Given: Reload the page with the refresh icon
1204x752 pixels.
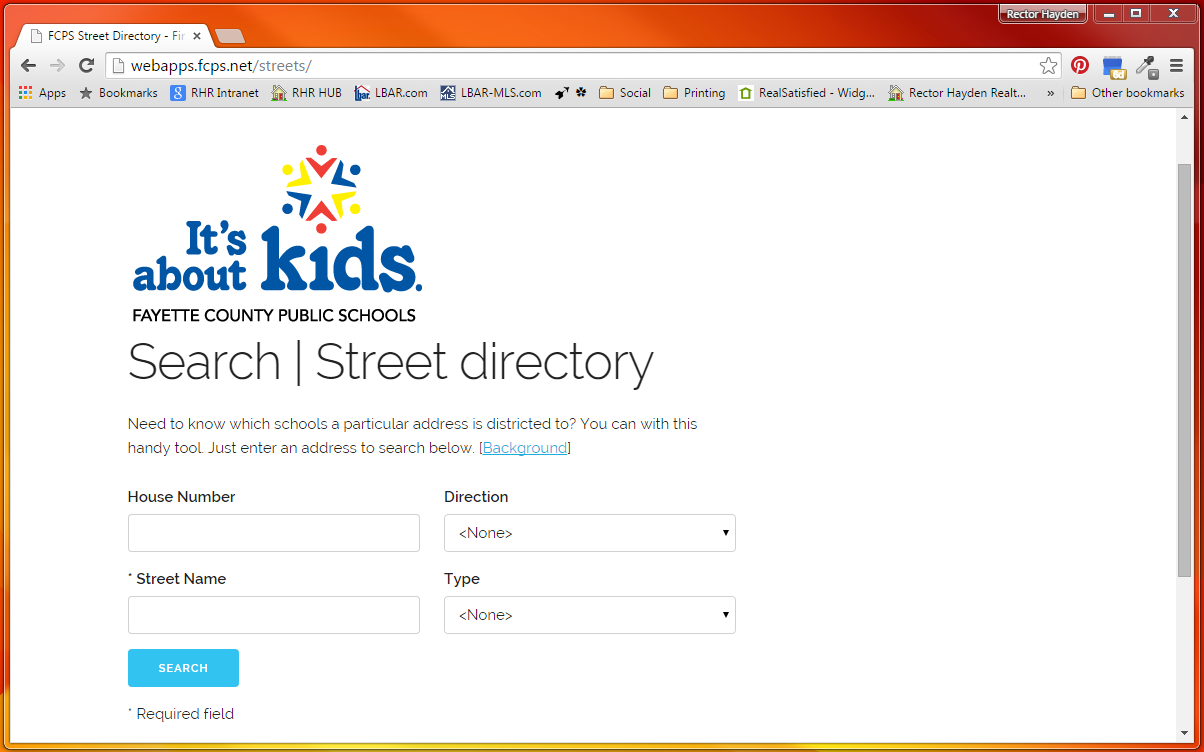Looking at the screenshot, I should pyautogui.click(x=87, y=66).
